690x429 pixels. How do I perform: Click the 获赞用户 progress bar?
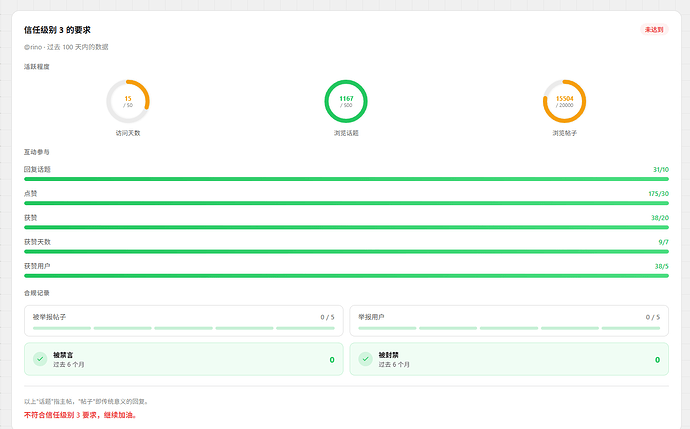coord(346,276)
